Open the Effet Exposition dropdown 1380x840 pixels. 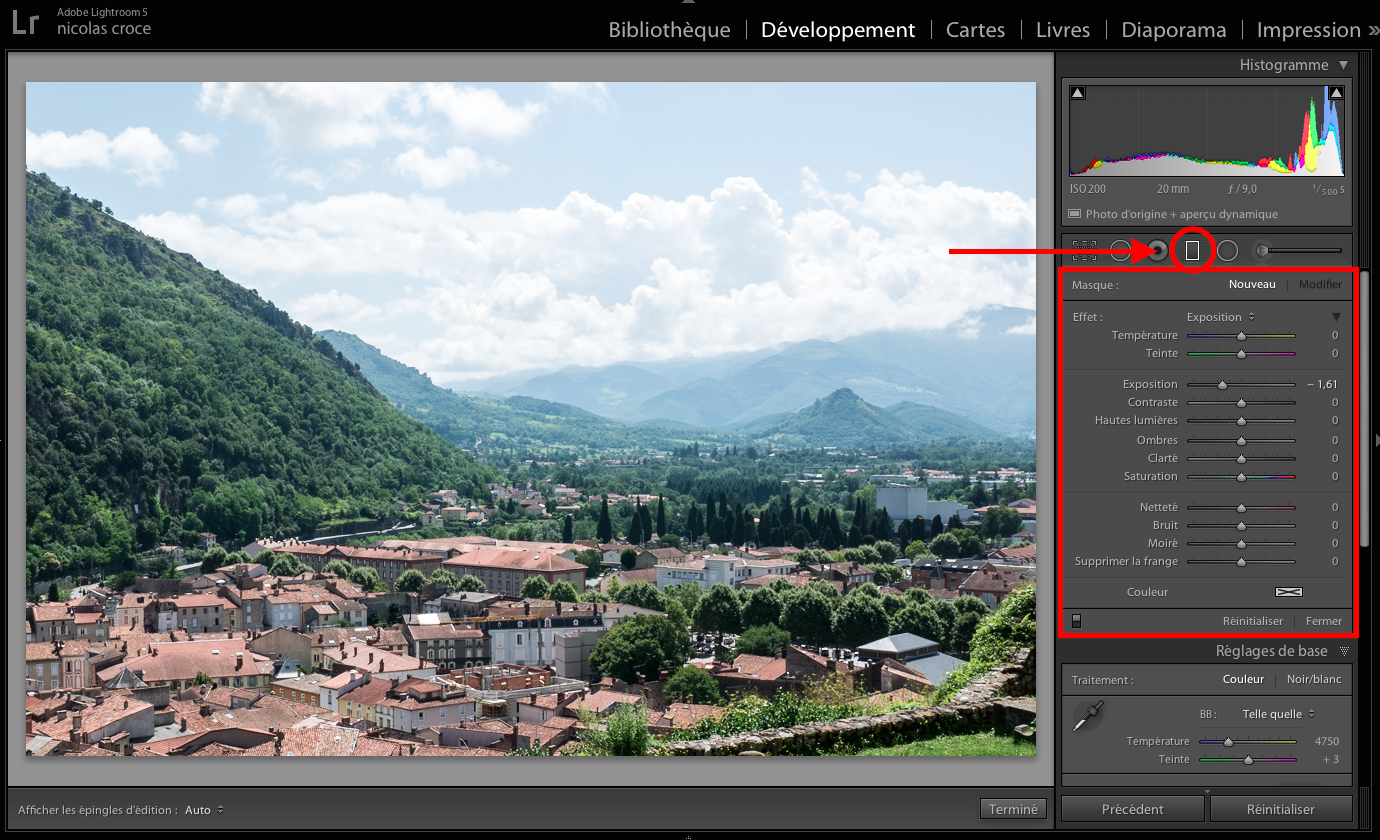click(1219, 316)
